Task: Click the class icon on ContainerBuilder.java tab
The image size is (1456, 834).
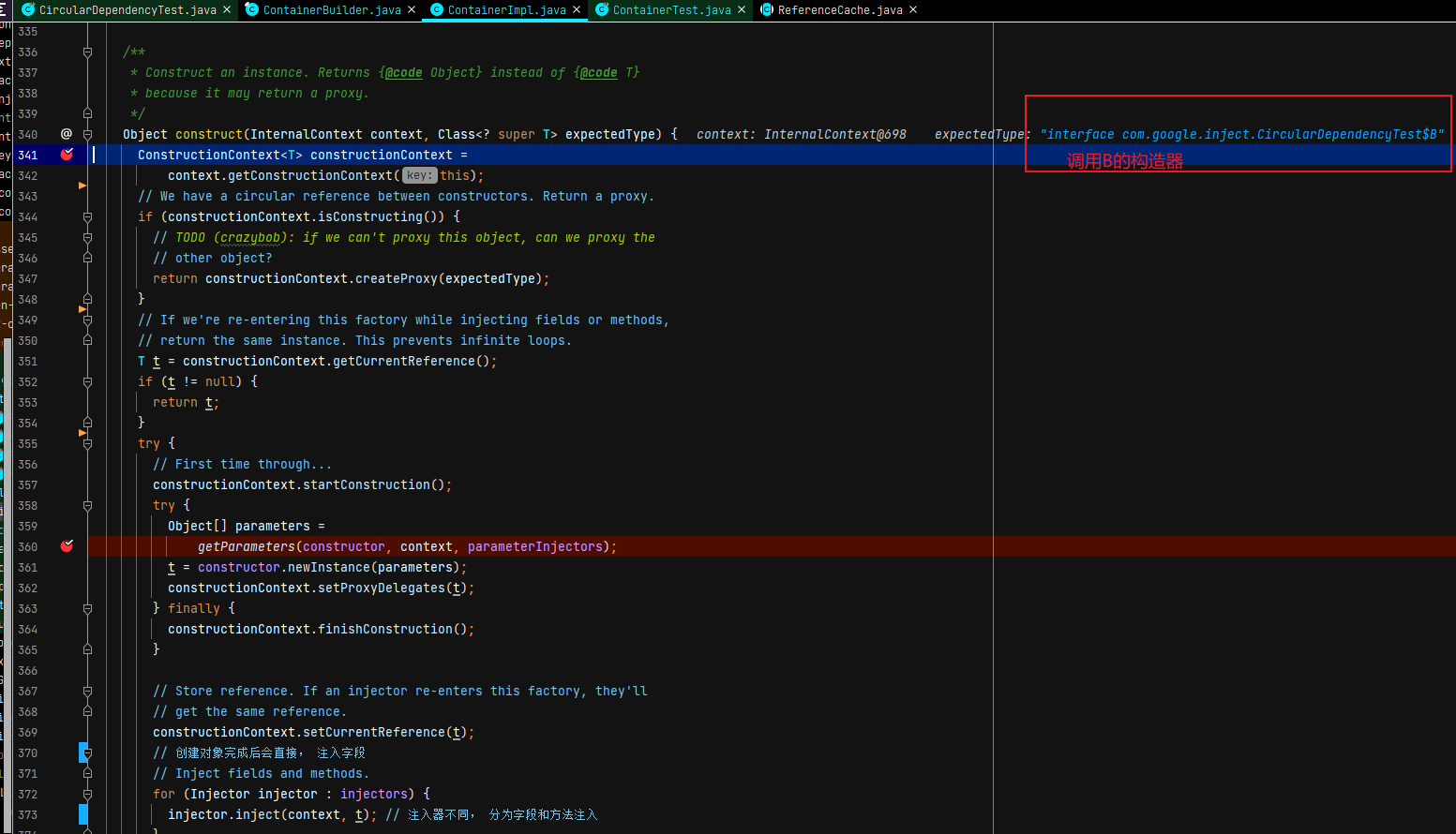Action: point(251,9)
